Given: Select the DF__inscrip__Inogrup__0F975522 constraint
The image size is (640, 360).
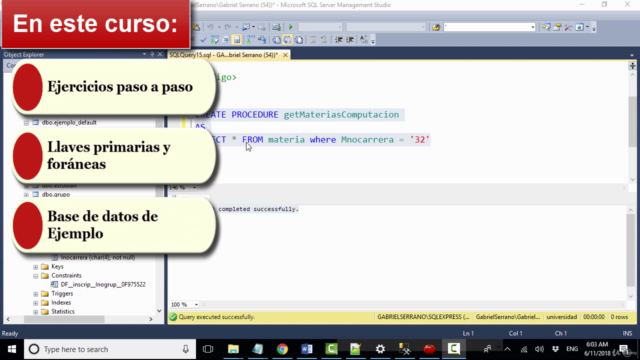Looking at the screenshot, I should (x=103, y=284).
